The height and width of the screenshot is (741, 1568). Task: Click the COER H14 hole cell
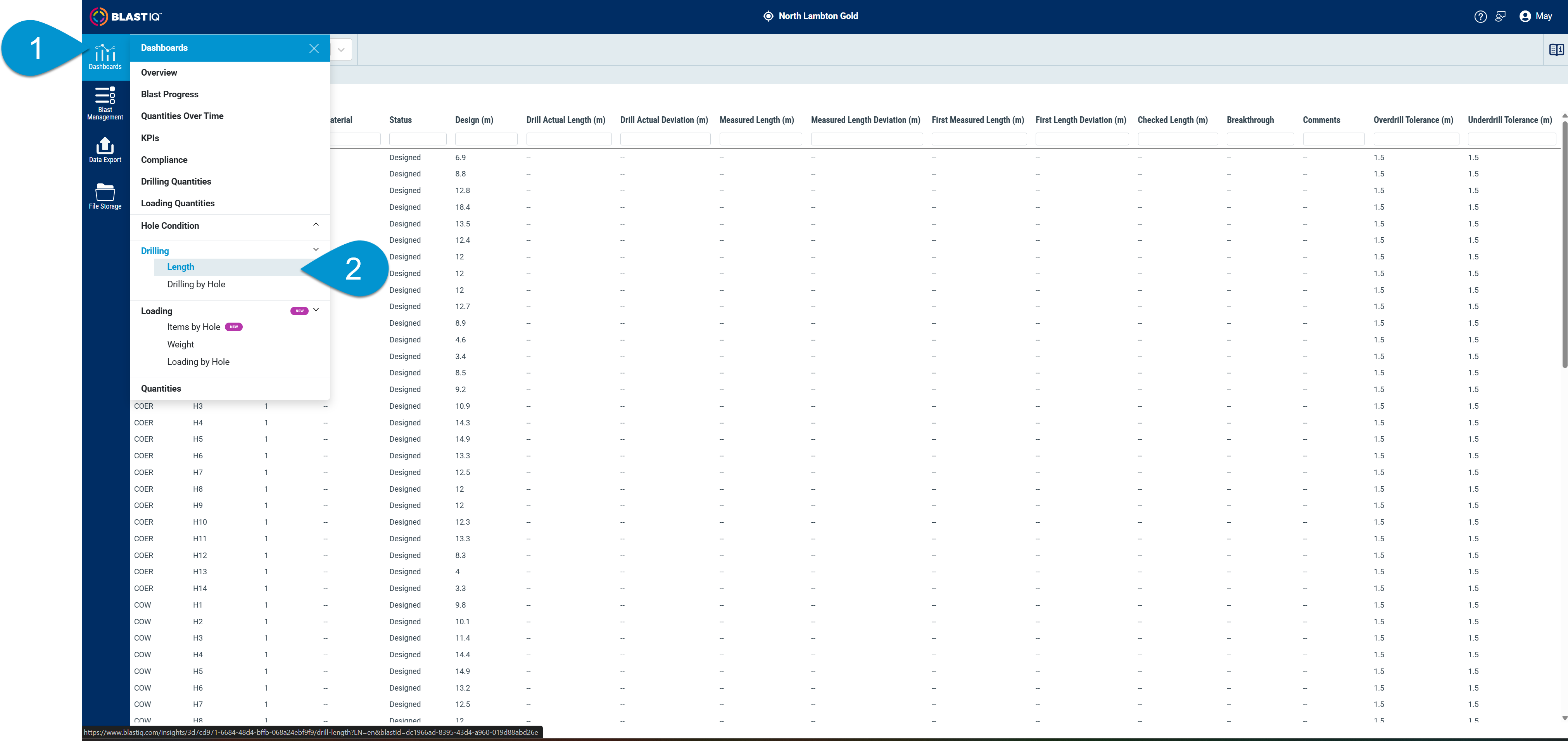(x=200, y=588)
